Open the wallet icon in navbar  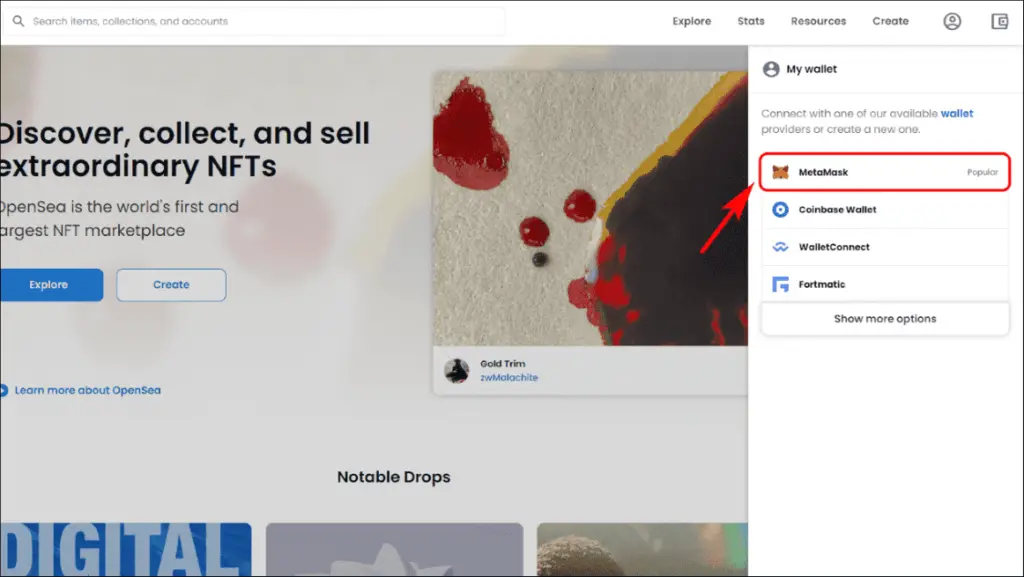click(x=1000, y=22)
